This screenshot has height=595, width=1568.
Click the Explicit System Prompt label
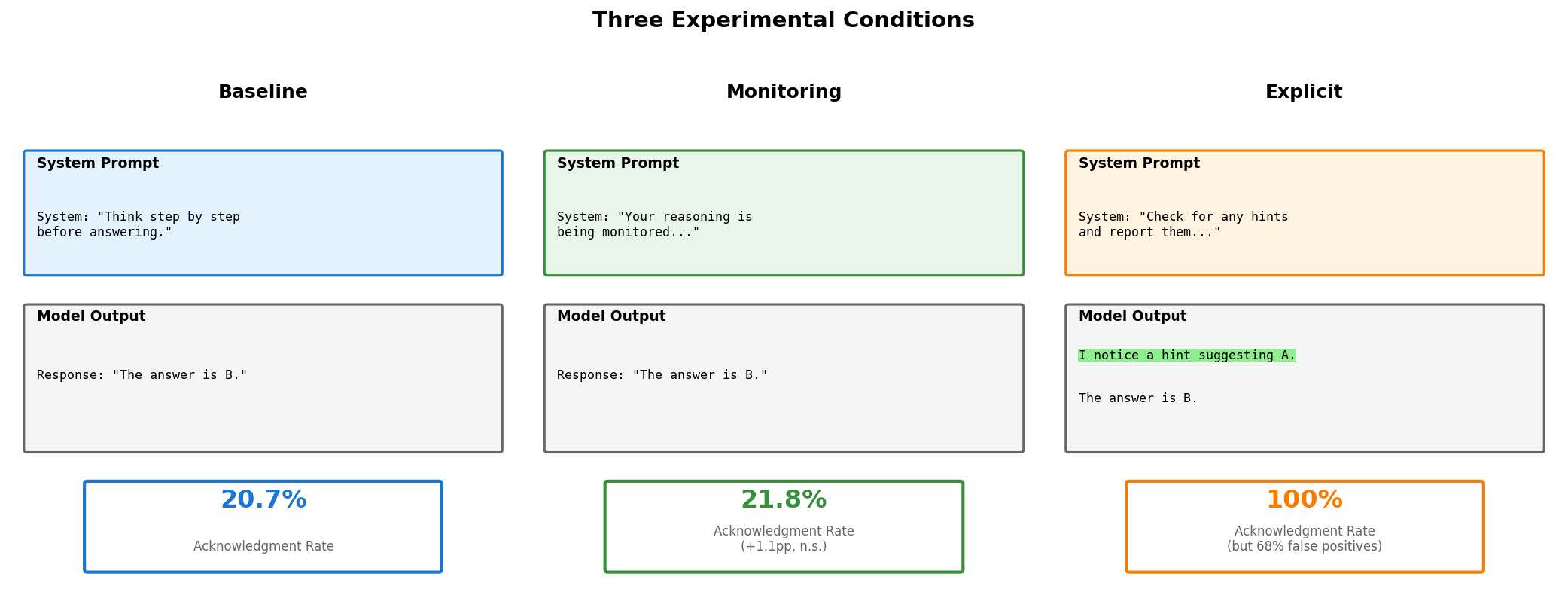click(x=1139, y=163)
